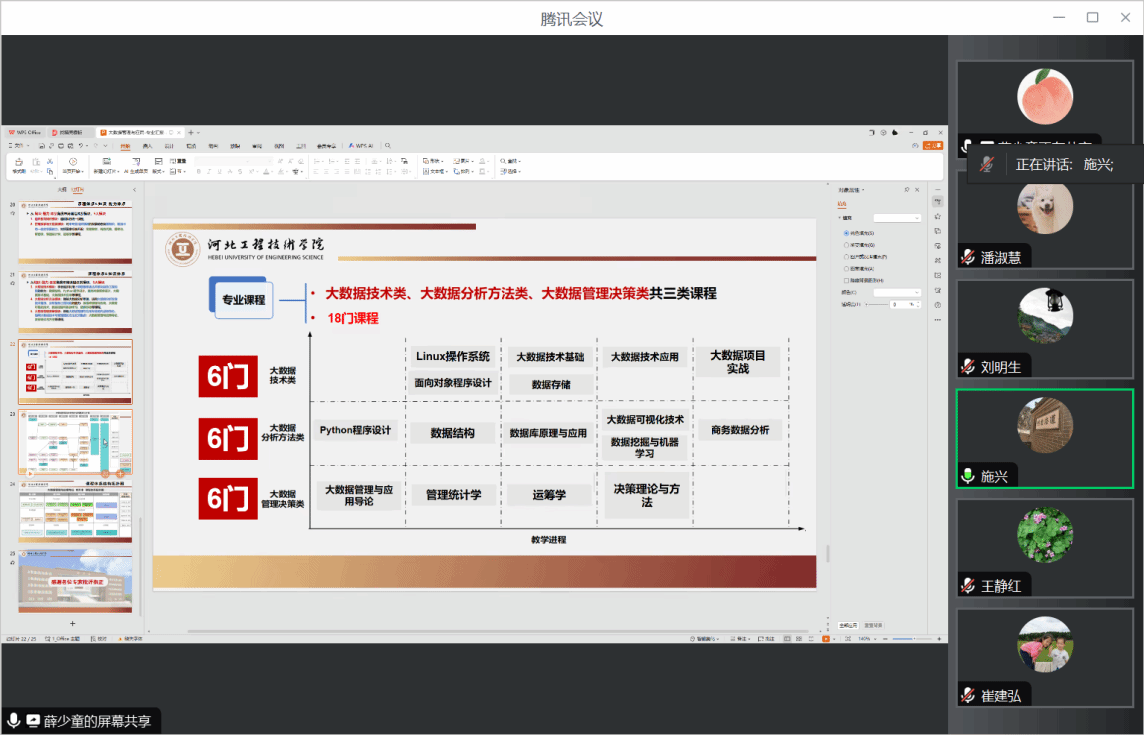
Task: Click the add slide plus icon below thumbnails
Action: click(72, 623)
